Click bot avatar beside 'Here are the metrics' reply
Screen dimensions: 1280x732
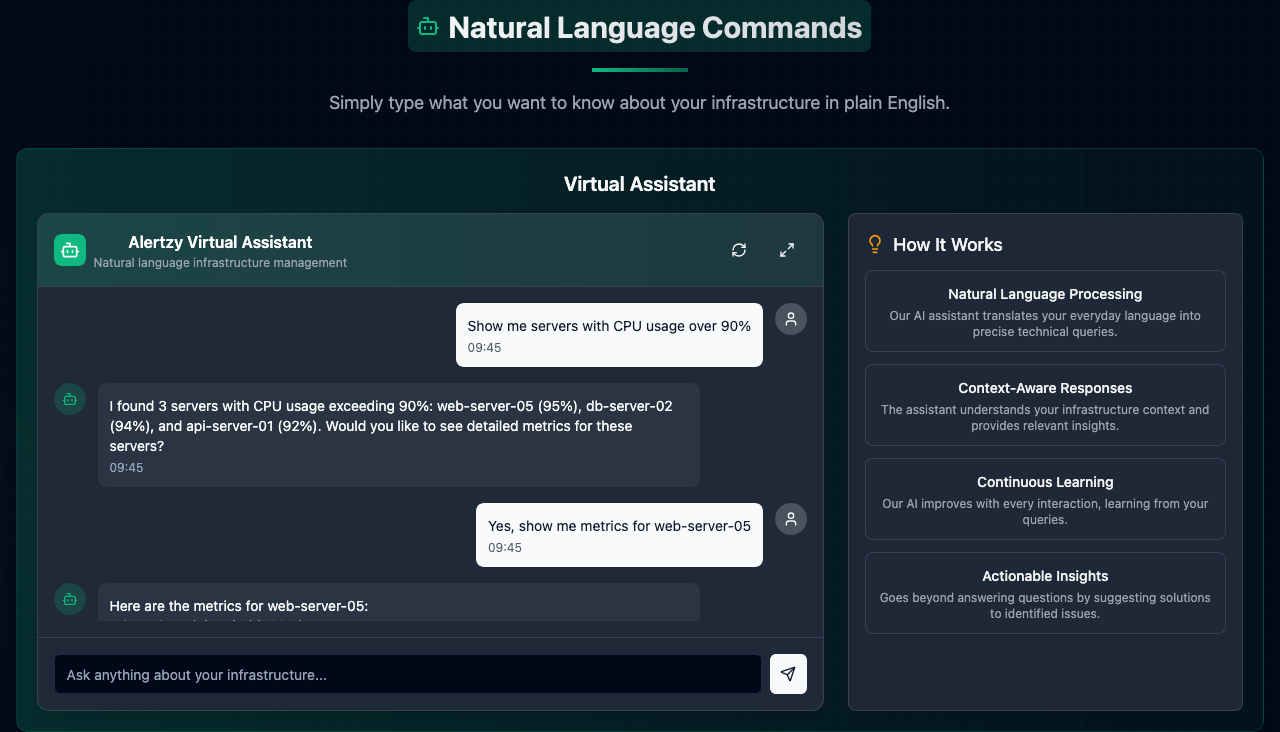pyautogui.click(x=70, y=599)
